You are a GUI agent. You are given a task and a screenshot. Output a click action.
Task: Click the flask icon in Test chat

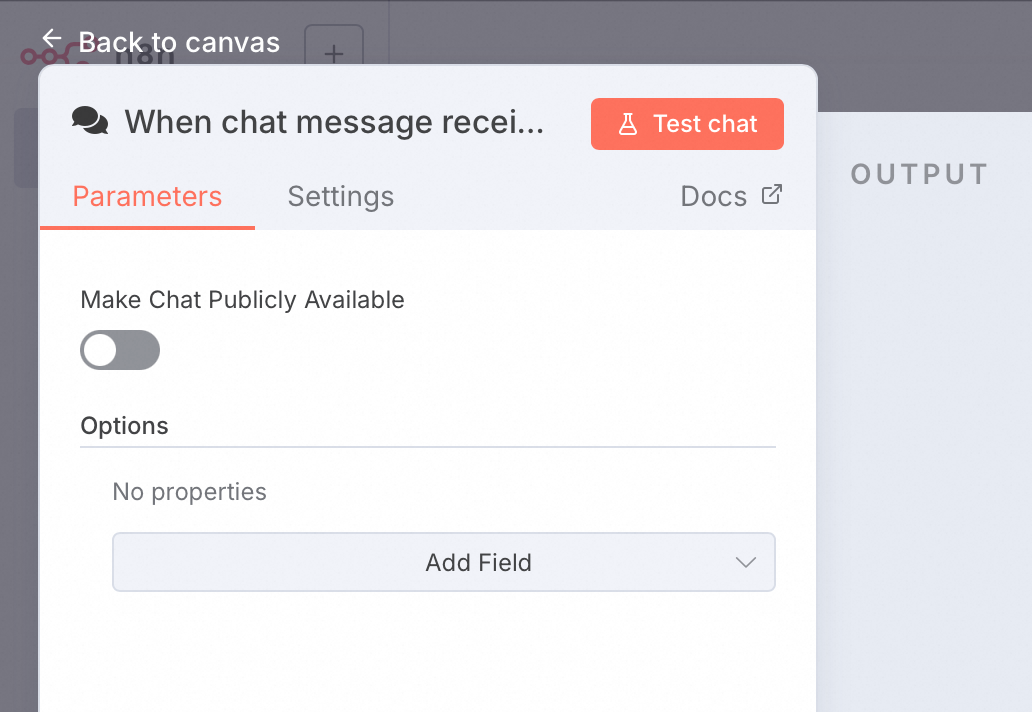[x=628, y=124]
